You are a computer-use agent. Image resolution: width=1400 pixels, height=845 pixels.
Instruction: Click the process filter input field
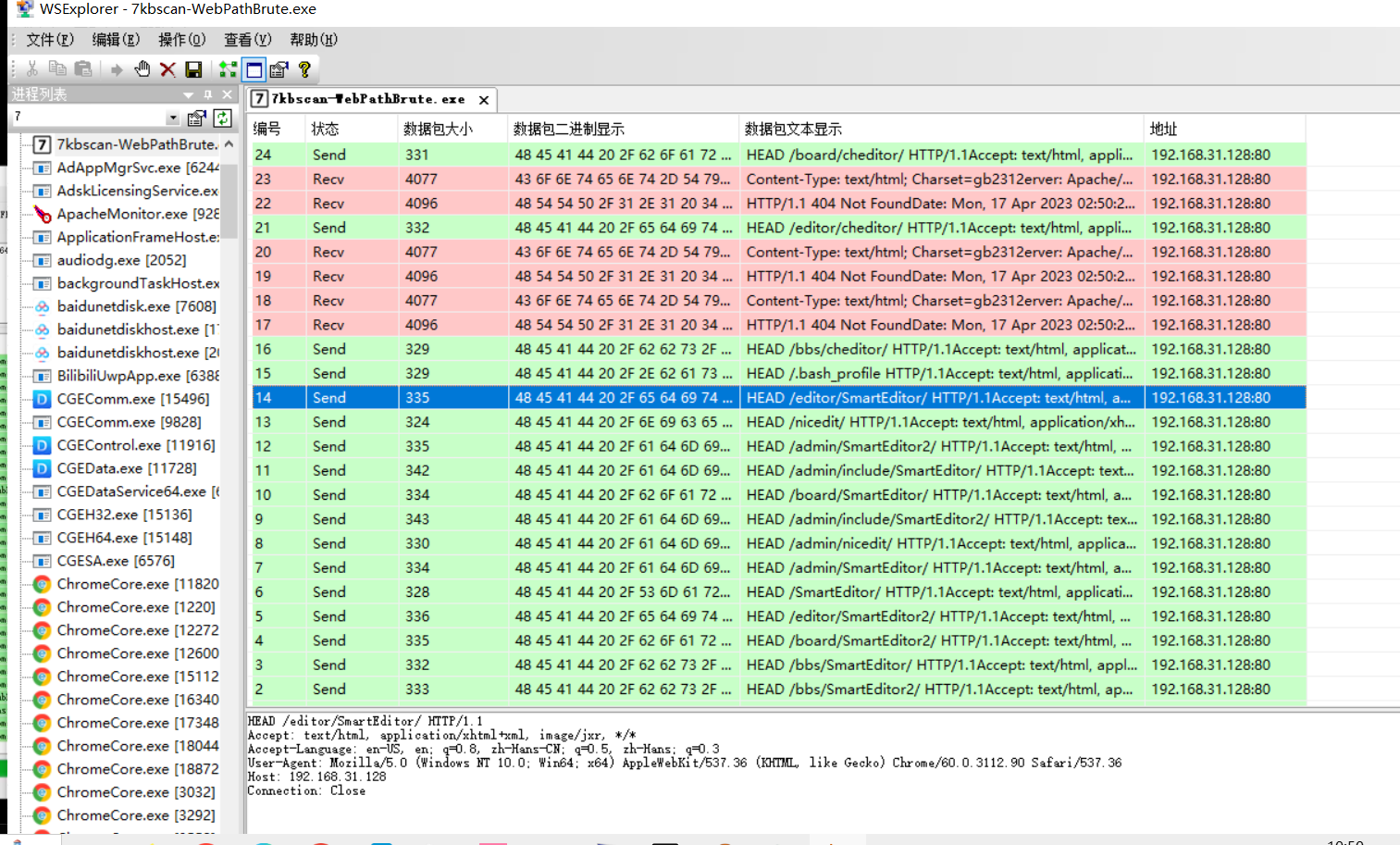click(x=89, y=118)
